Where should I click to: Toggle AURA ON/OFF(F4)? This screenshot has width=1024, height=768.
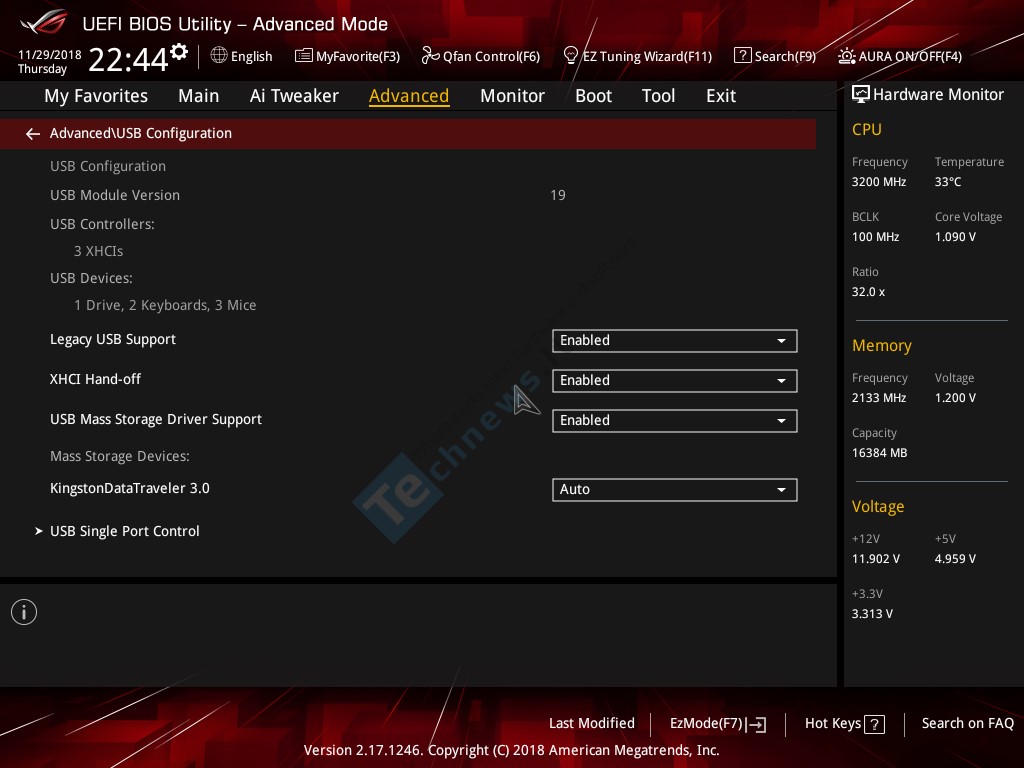pyautogui.click(x=900, y=56)
